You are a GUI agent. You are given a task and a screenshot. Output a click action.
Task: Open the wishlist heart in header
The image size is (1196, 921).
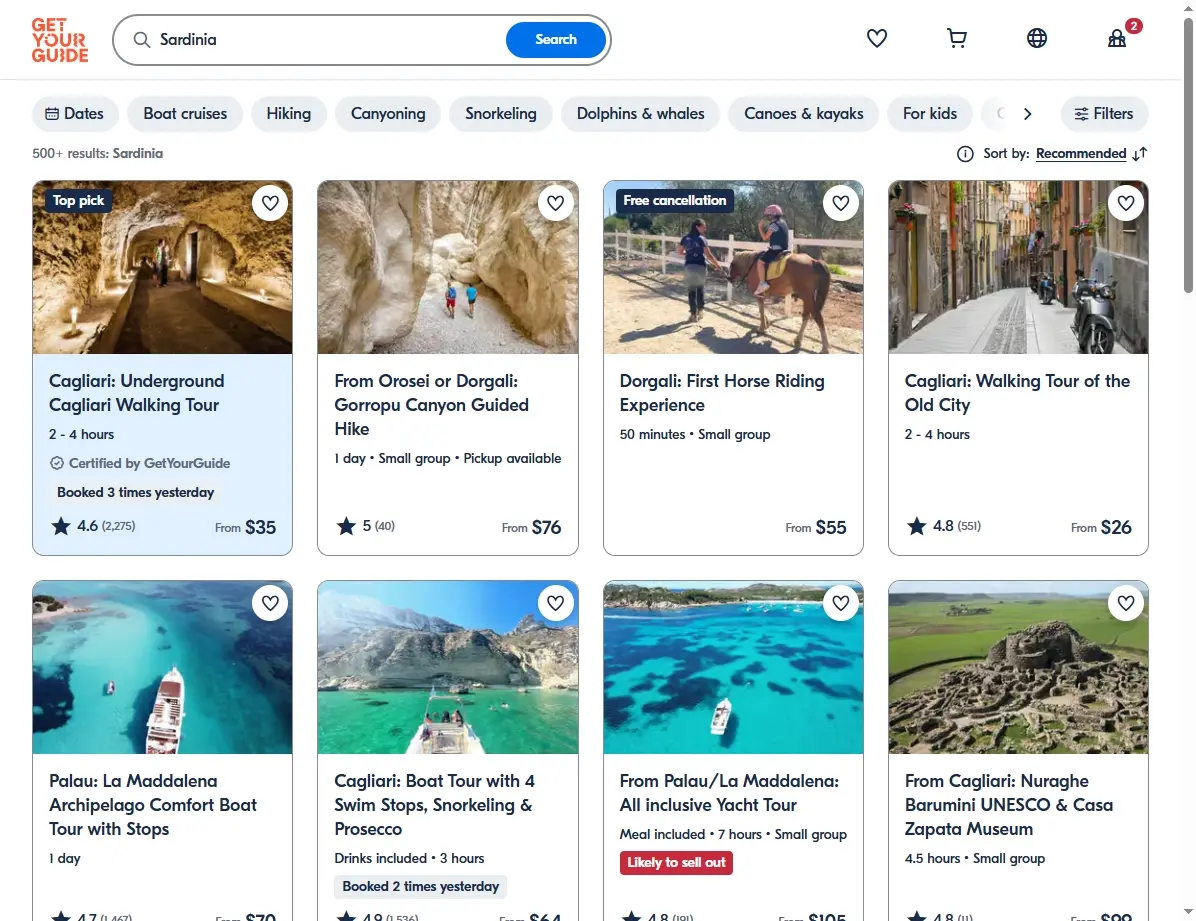tap(876, 38)
